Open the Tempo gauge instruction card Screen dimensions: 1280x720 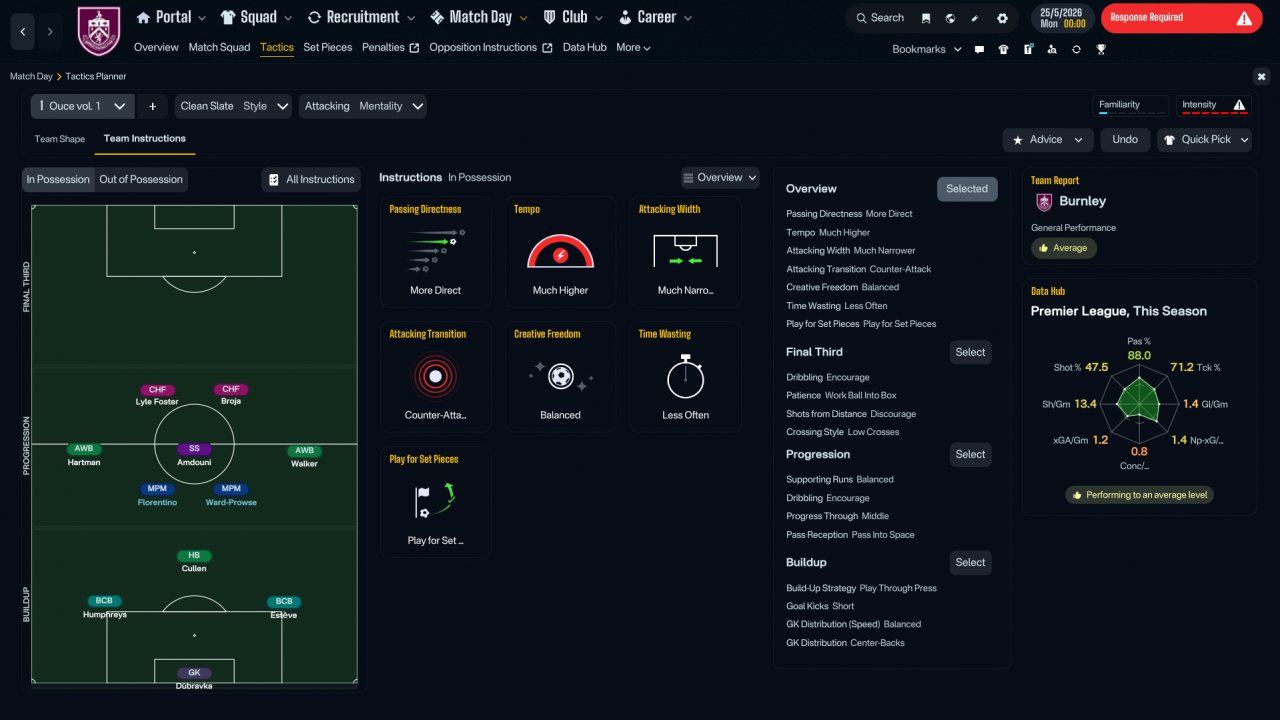tap(560, 251)
